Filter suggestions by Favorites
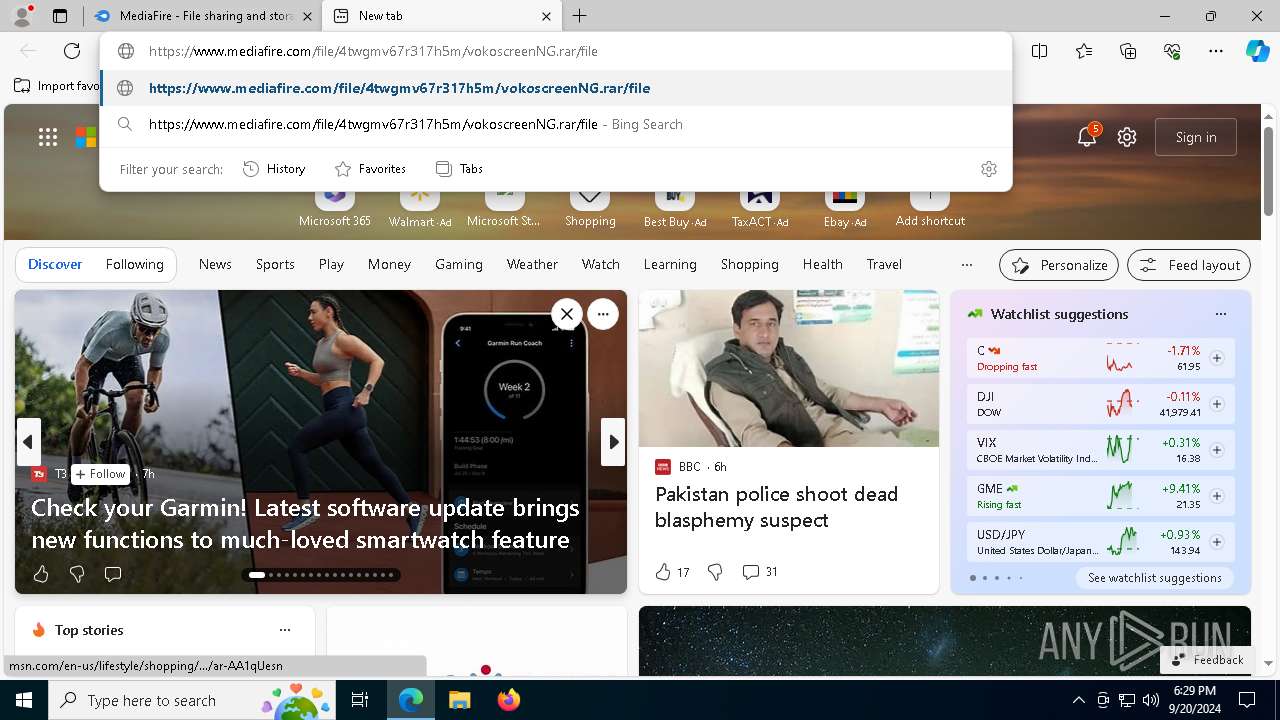The width and height of the screenshot is (1280, 720). pyautogui.click(x=370, y=169)
